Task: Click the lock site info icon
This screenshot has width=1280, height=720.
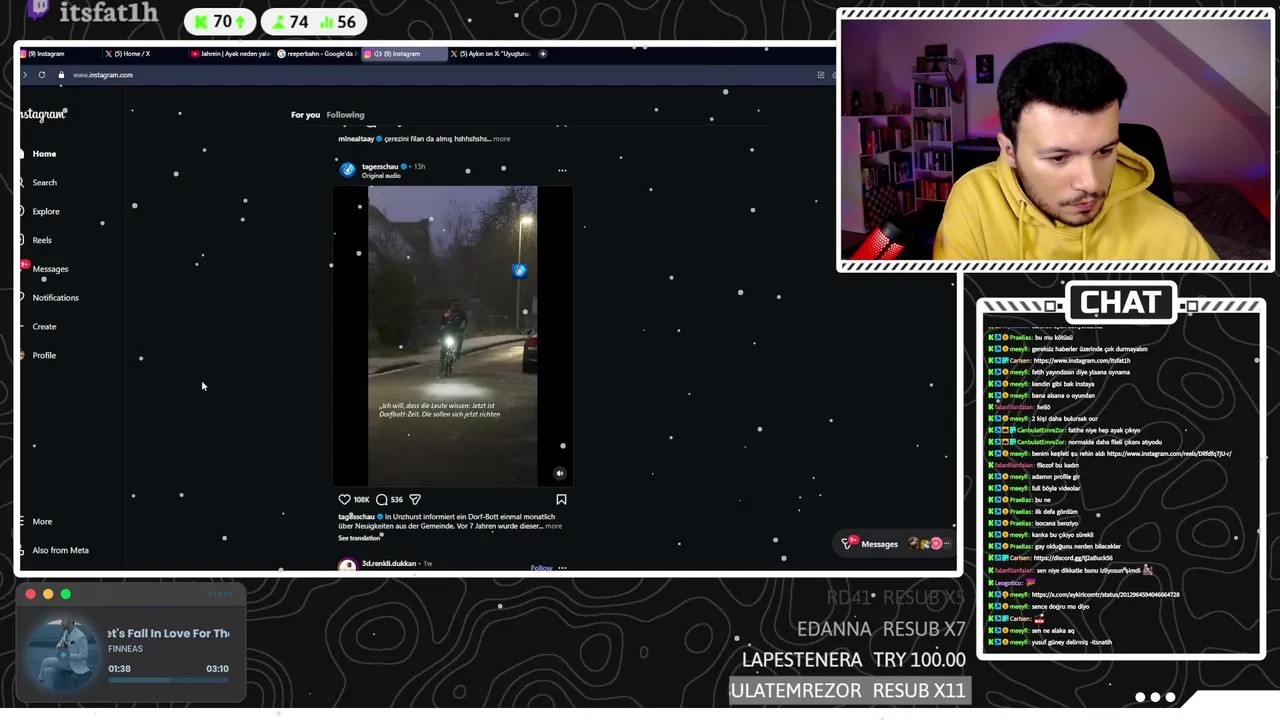Action: pyautogui.click(x=61, y=75)
